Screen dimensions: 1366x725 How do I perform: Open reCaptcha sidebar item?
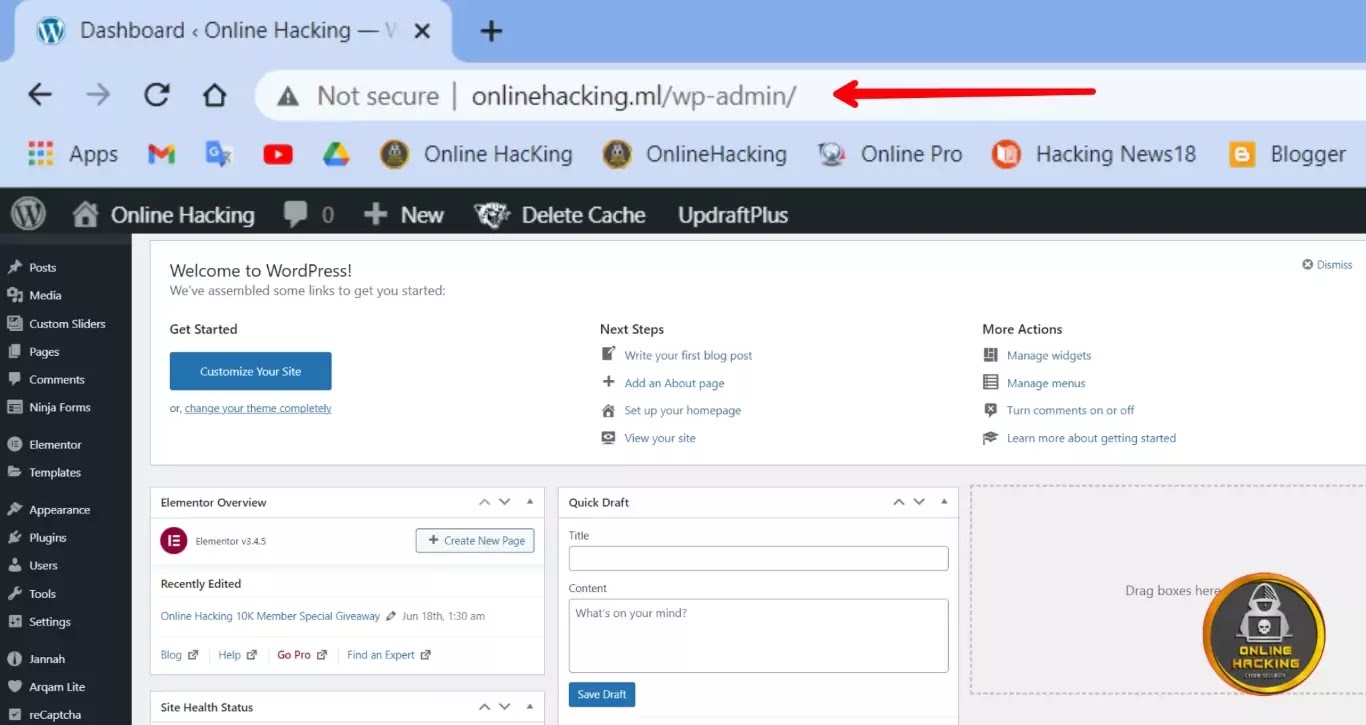(x=55, y=715)
